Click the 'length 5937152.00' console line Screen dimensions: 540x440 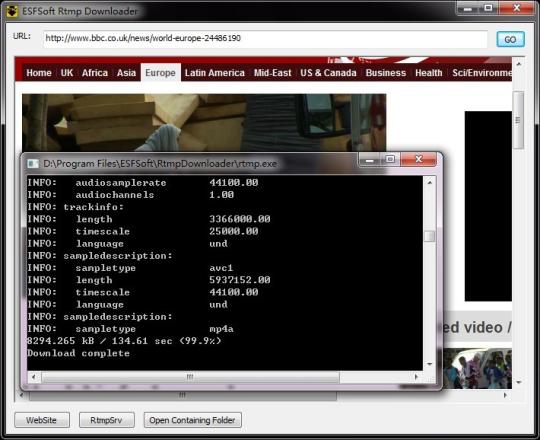149,280
